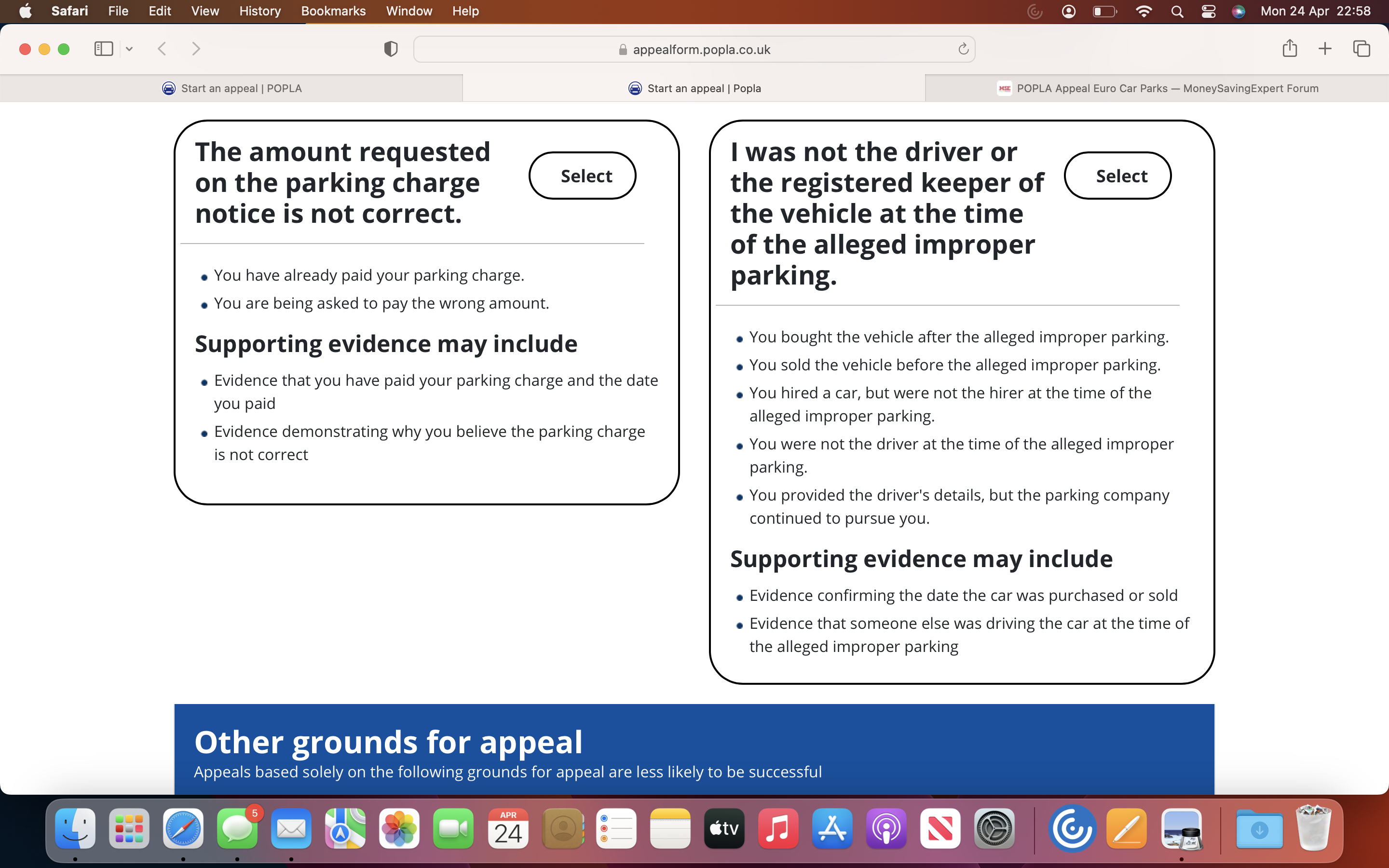This screenshot has height=868, width=1389.
Task: Open a new tab with the plus button
Action: [1325, 48]
